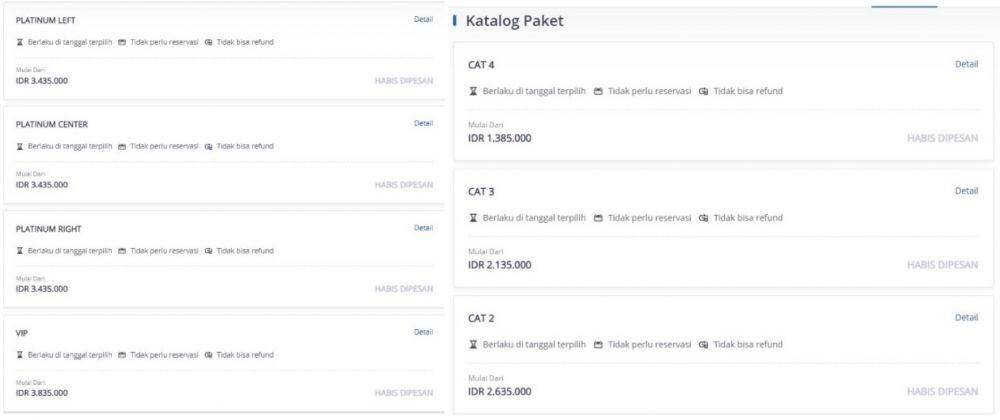Click calendar icon in CAT 4 package
The width and height of the screenshot is (1000, 420).
[598, 91]
